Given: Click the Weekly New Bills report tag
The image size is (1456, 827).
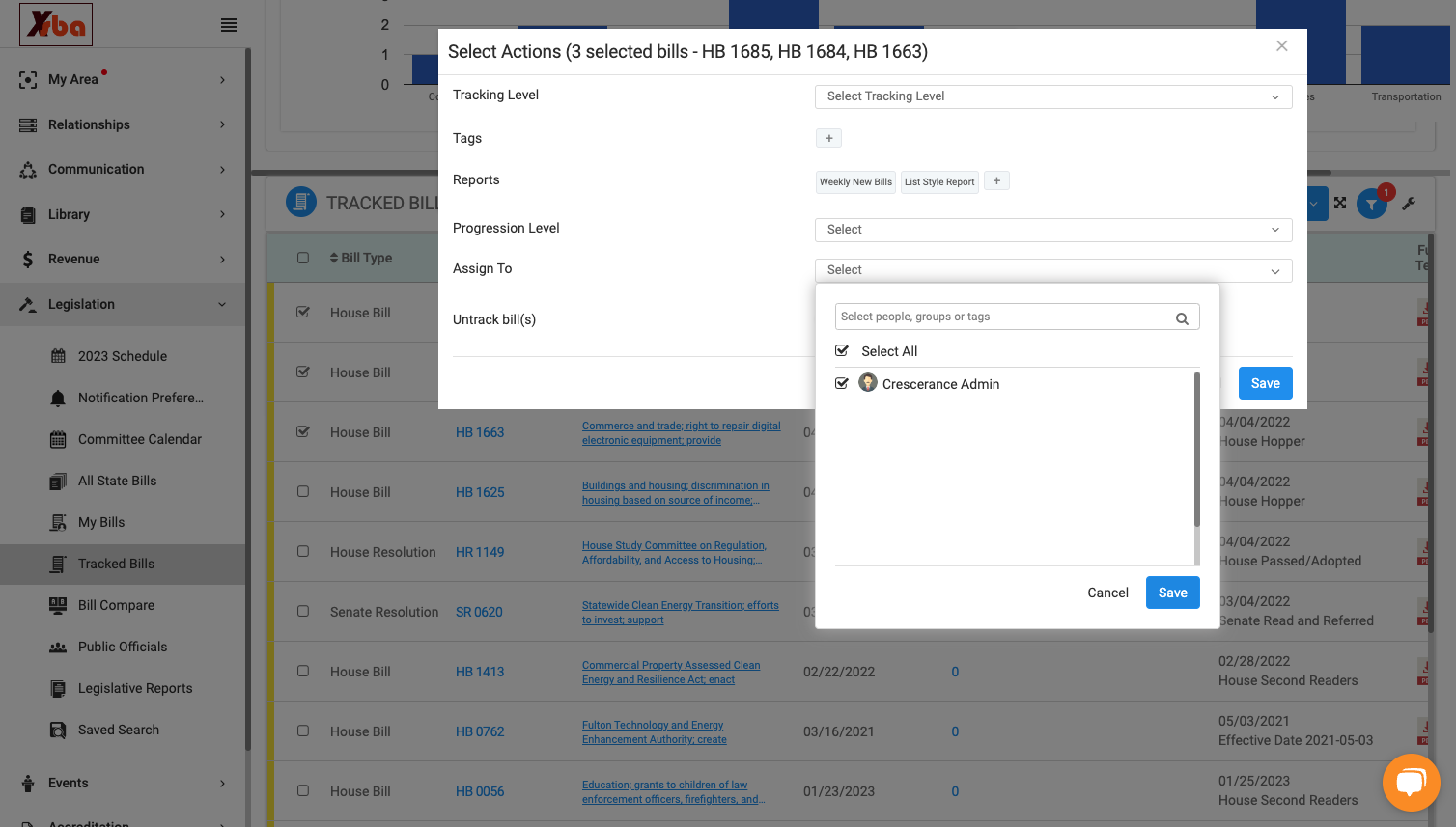Looking at the screenshot, I should pyautogui.click(x=855, y=181).
